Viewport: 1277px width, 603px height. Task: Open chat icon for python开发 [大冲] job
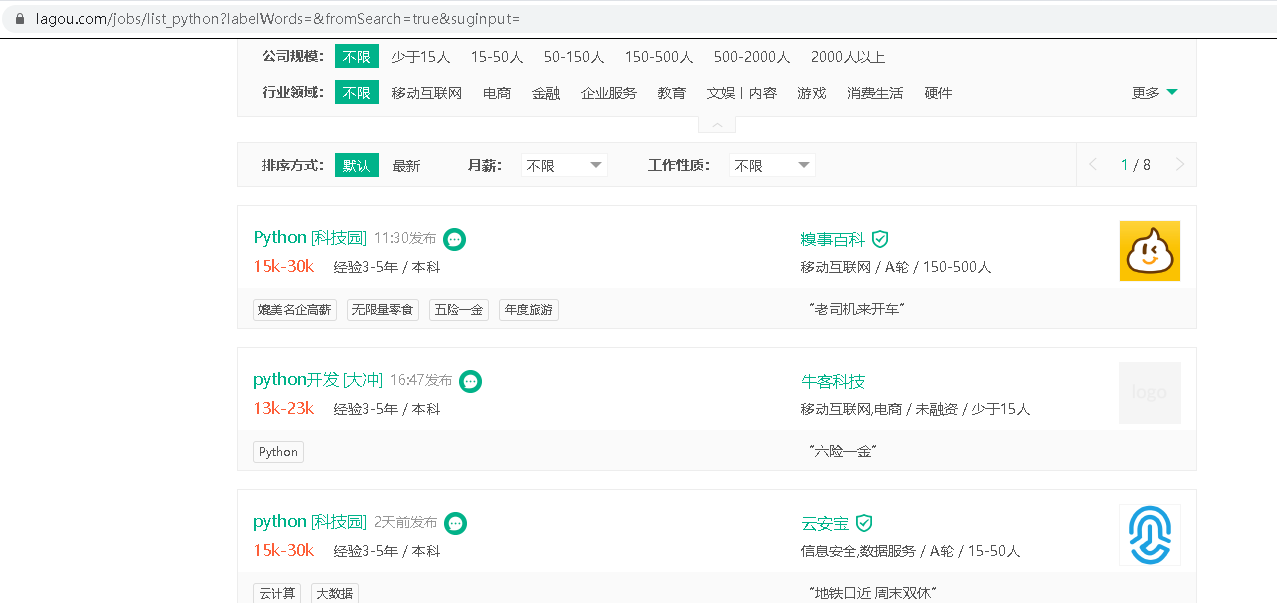coord(470,381)
